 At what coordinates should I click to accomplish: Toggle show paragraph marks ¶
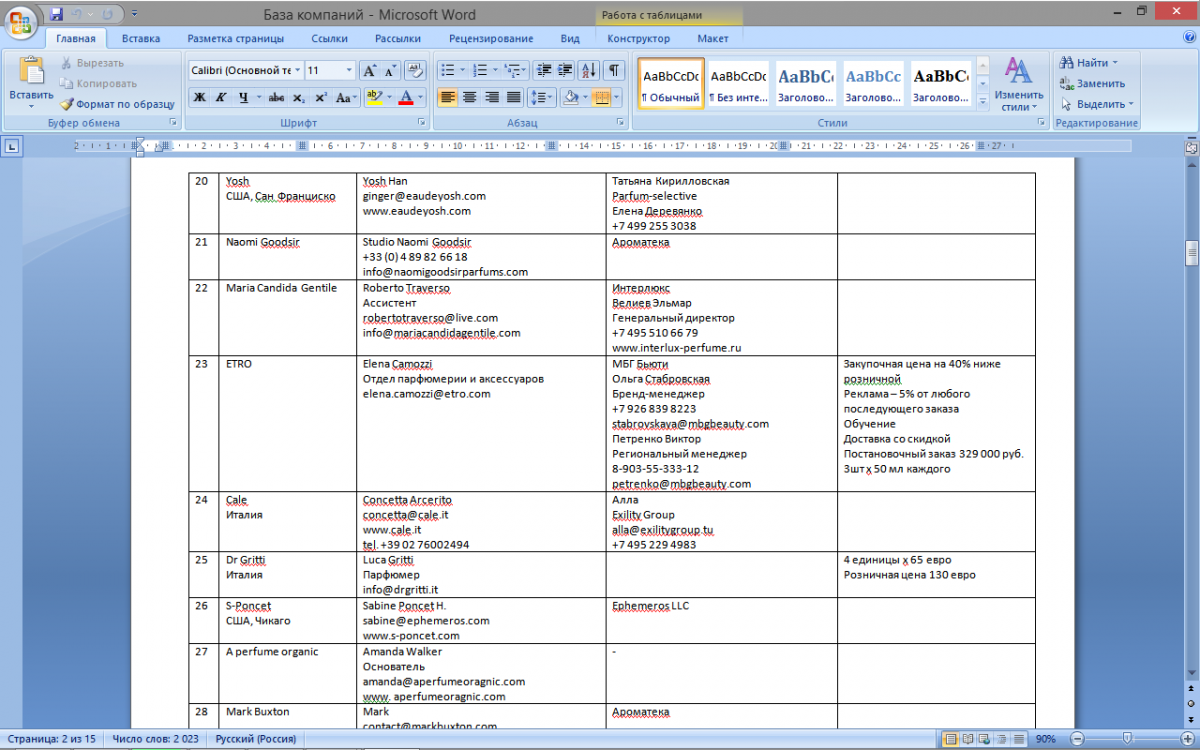pyautogui.click(x=614, y=70)
